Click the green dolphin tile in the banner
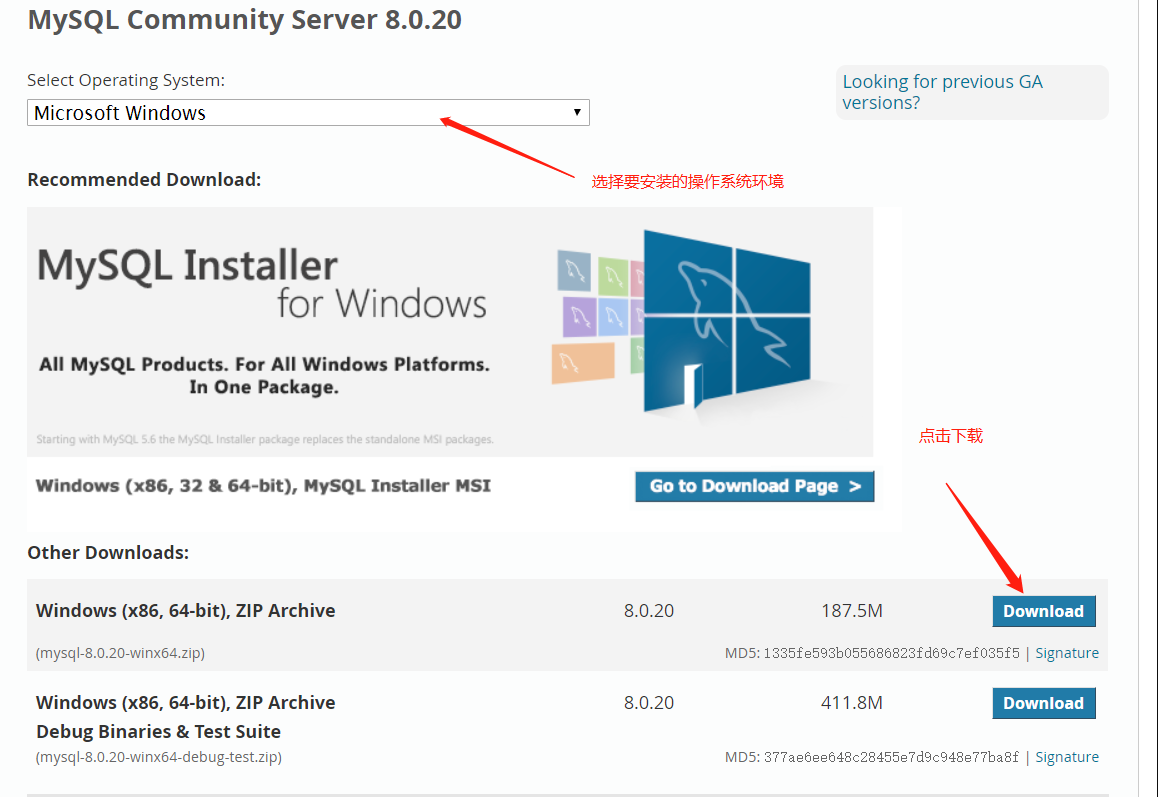The height and width of the screenshot is (797, 1158). click(x=613, y=277)
